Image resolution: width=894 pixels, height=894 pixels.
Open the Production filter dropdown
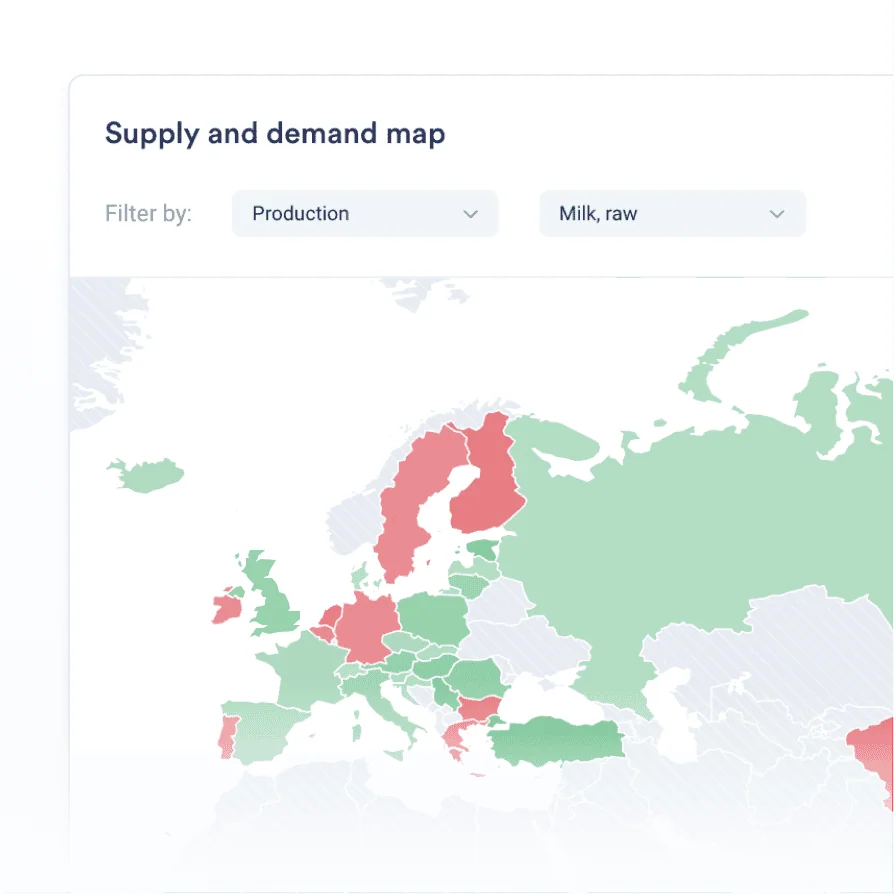point(364,214)
